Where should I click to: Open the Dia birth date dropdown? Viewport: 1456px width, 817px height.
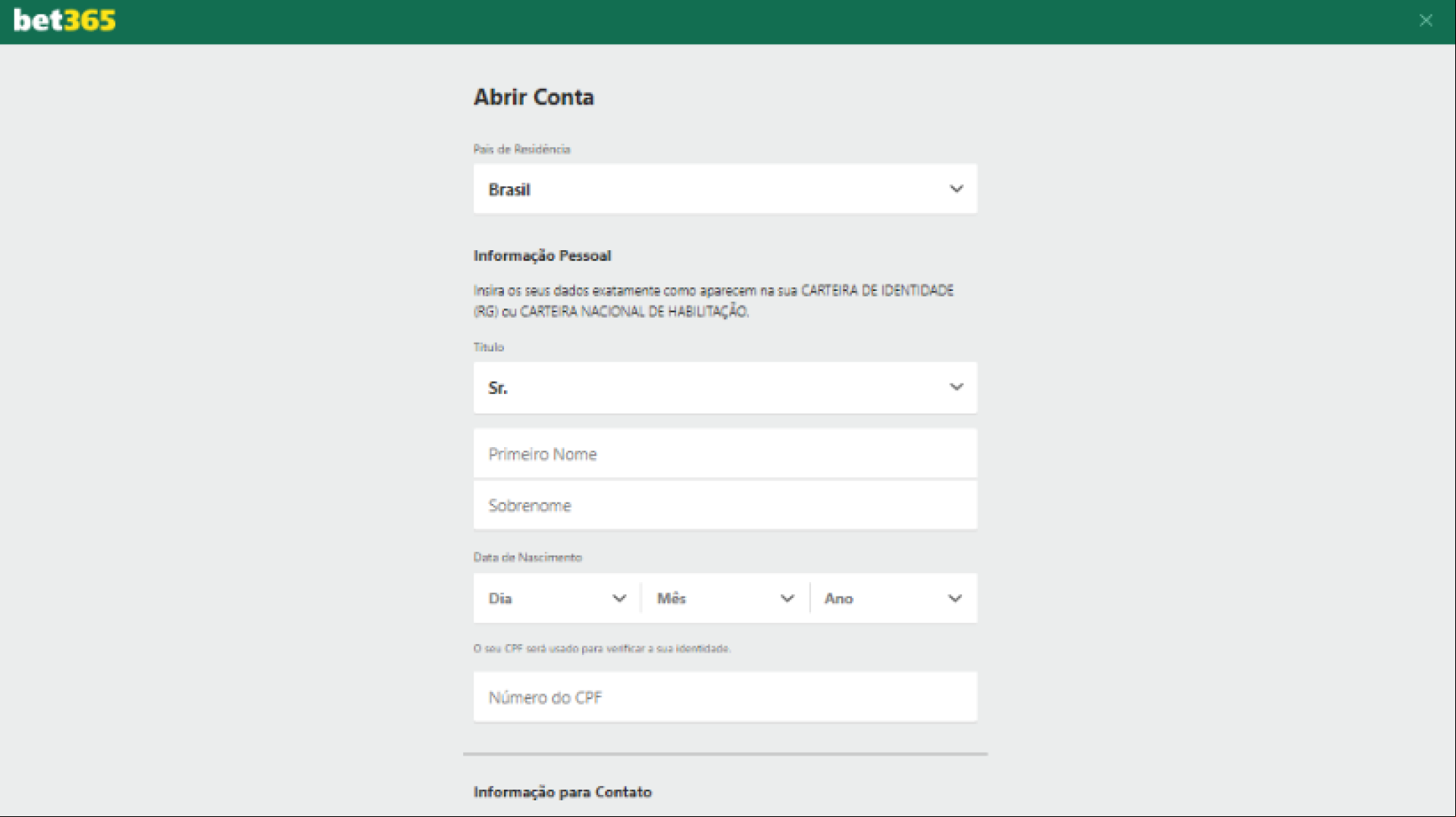557,598
